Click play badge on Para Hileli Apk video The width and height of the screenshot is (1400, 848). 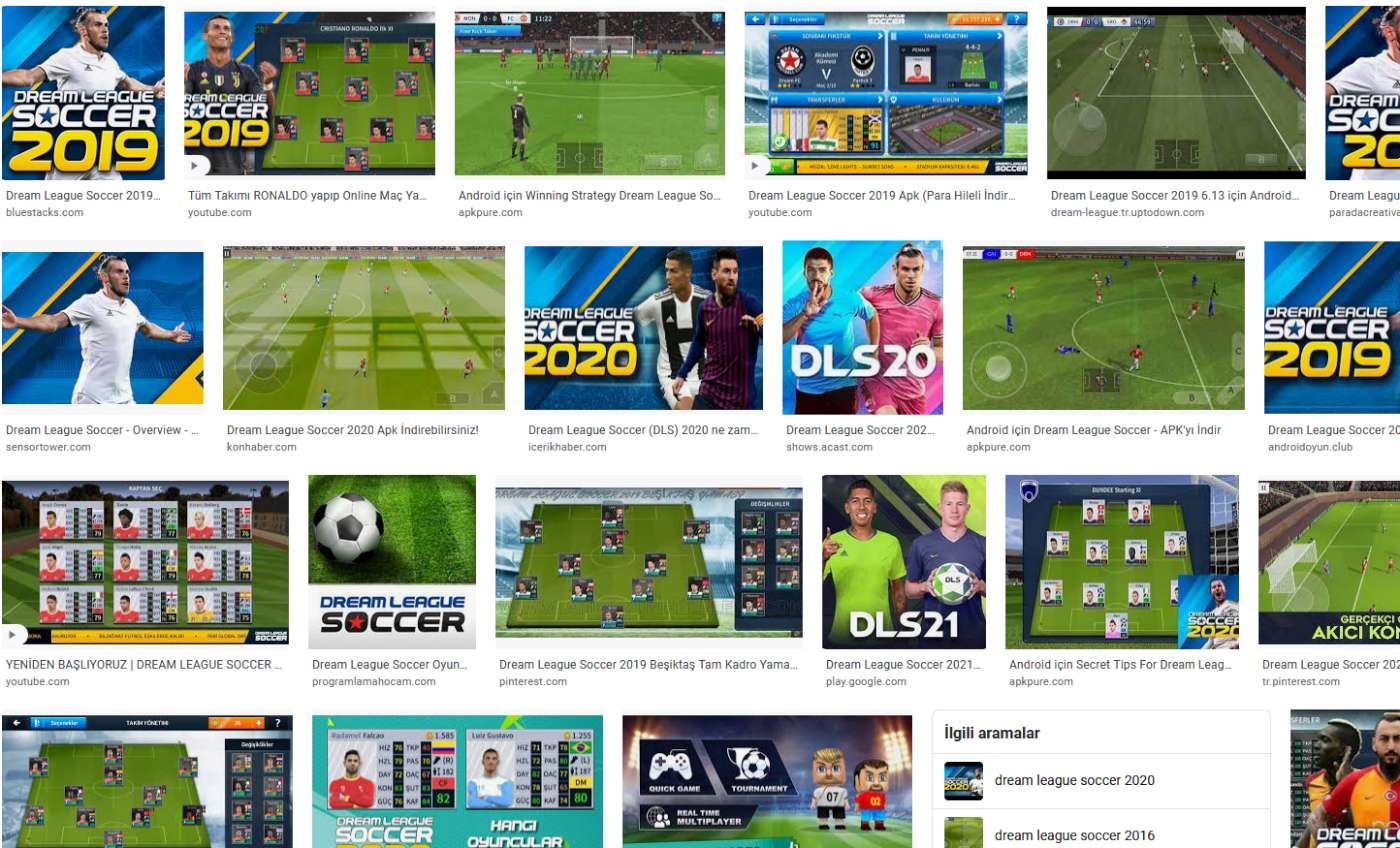(x=757, y=166)
